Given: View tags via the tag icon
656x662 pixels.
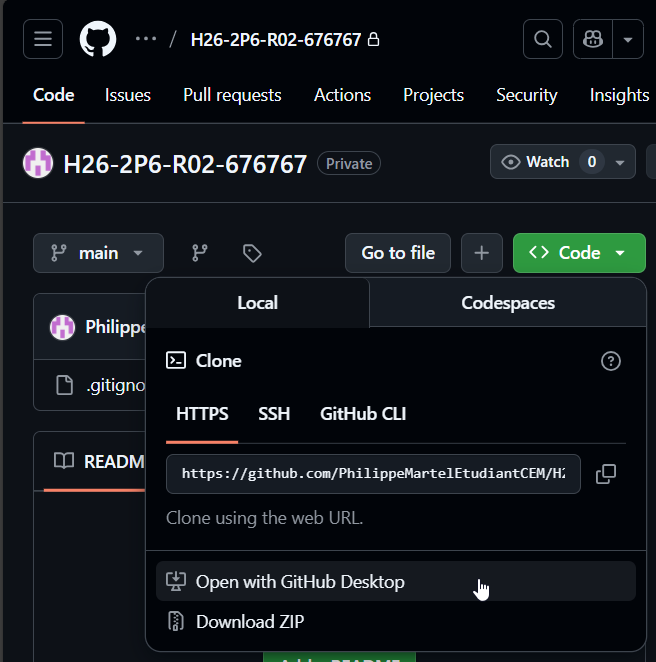Looking at the screenshot, I should [x=252, y=253].
